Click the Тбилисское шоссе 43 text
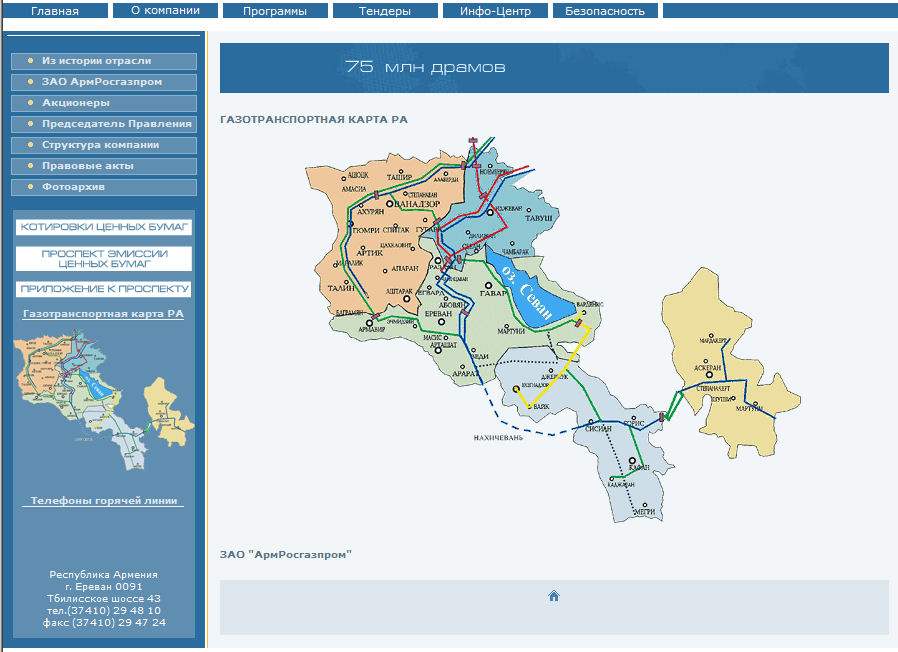This screenshot has width=898, height=652. coord(104,599)
